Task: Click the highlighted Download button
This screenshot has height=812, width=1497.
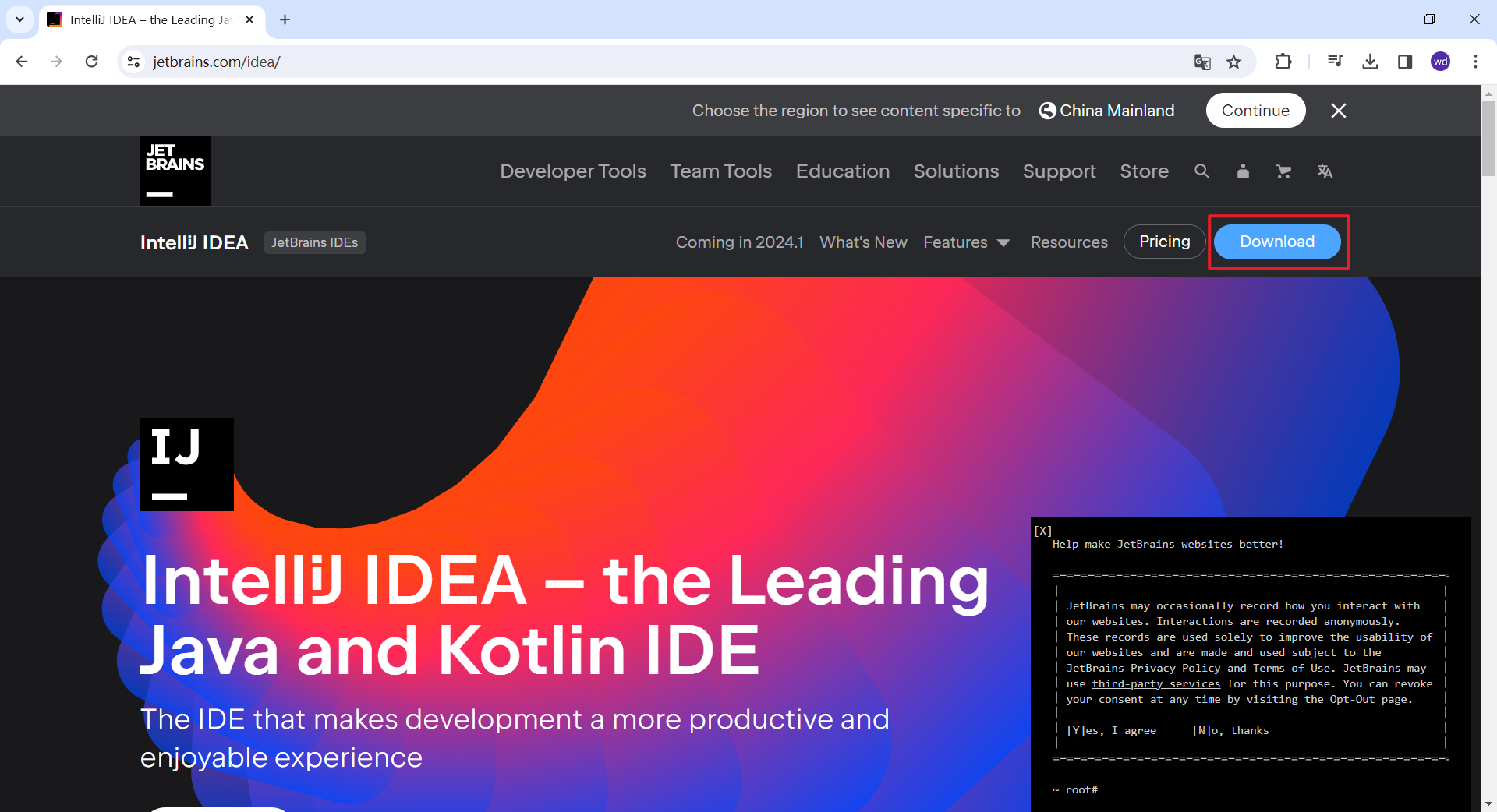Action: (x=1276, y=242)
